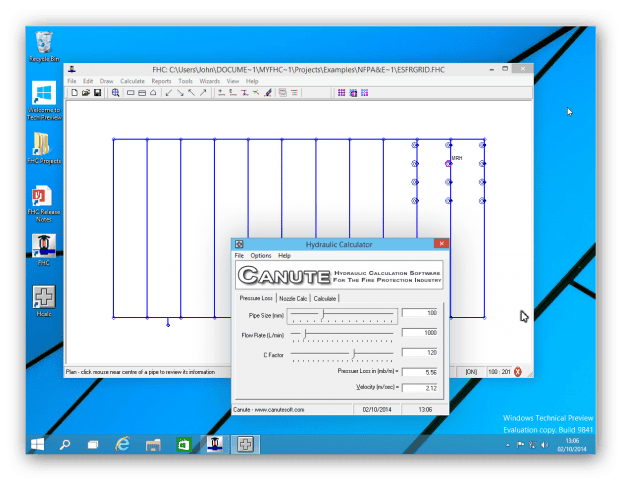Click Internet Explorer in the taskbar

tap(122, 443)
